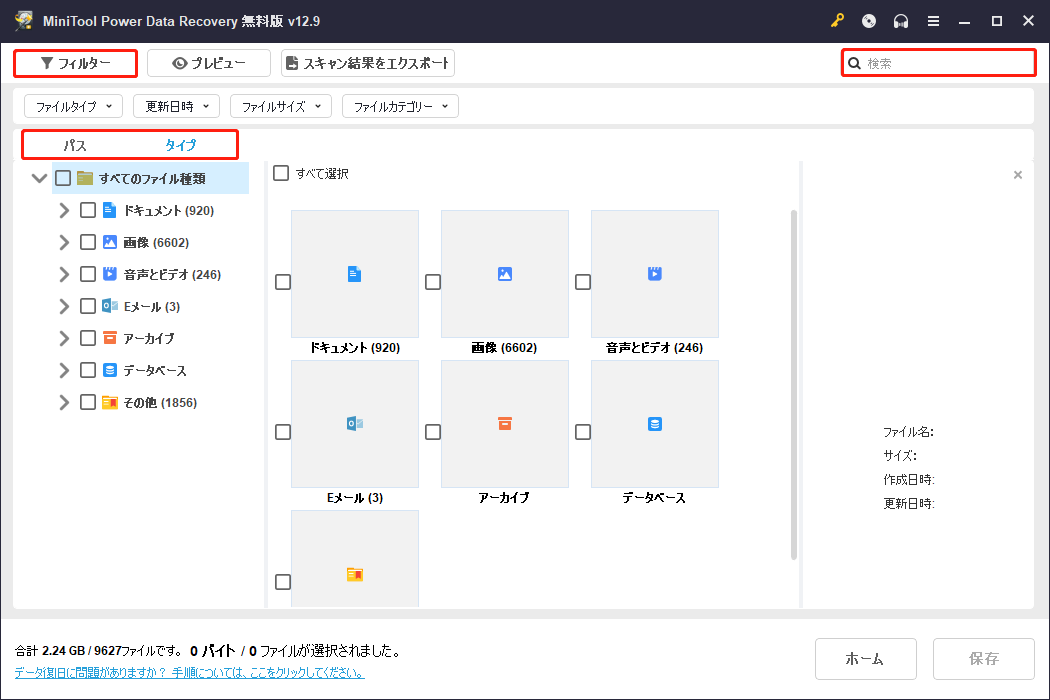Image resolution: width=1050 pixels, height=700 pixels.
Task: Expand the データベース node
Action: point(64,370)
